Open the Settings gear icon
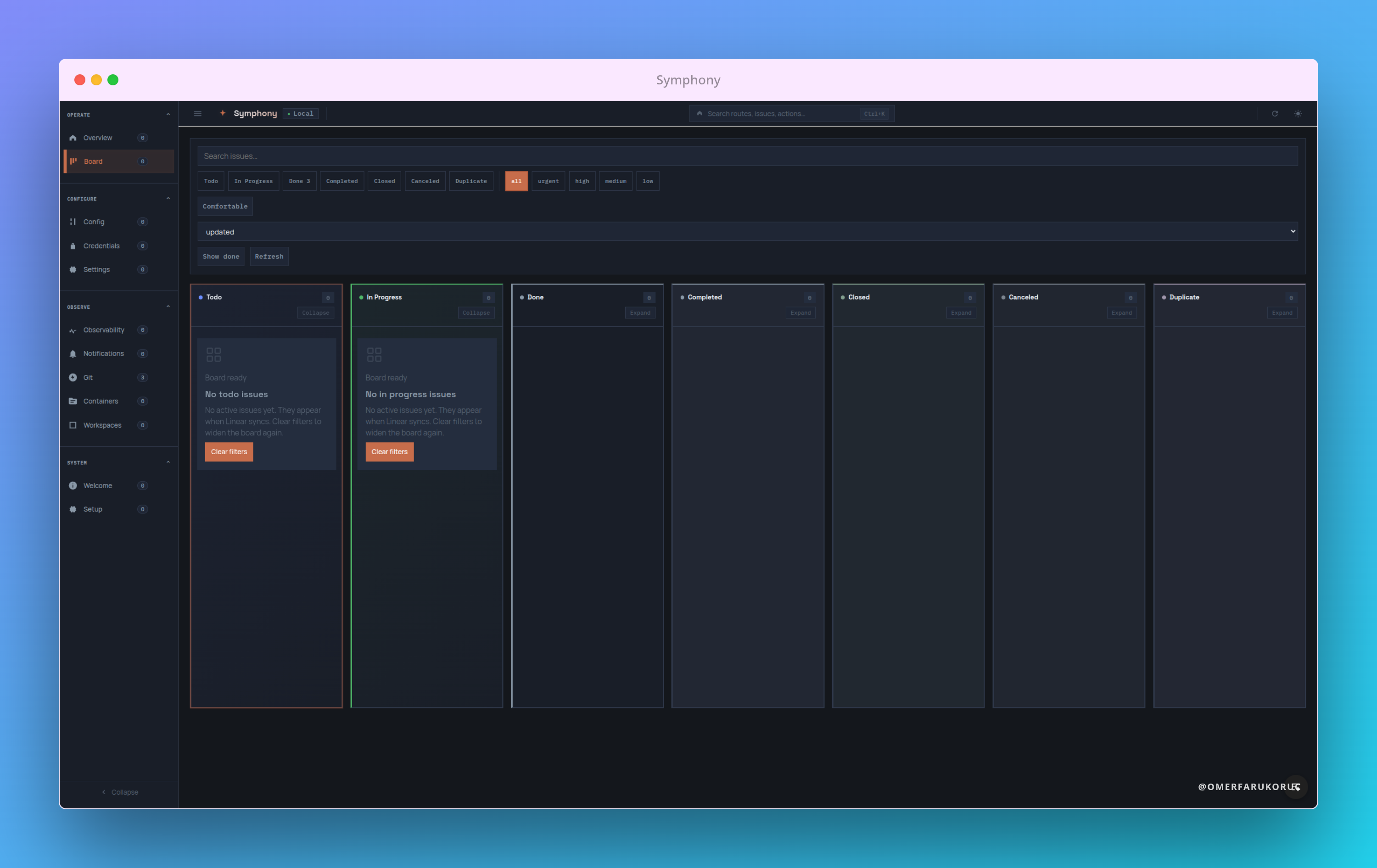1377x868 pixels. [73, 269]
